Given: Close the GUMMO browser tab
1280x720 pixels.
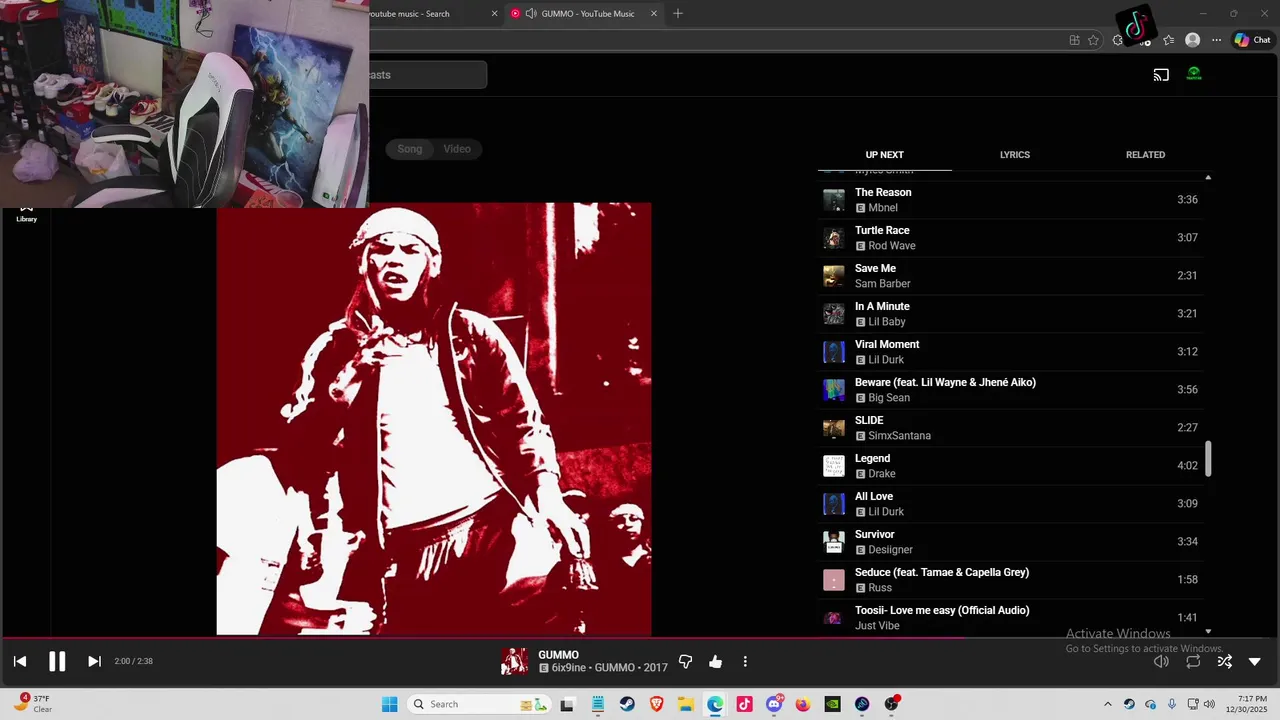Looking at the screenshot, I should click(654, 14).
